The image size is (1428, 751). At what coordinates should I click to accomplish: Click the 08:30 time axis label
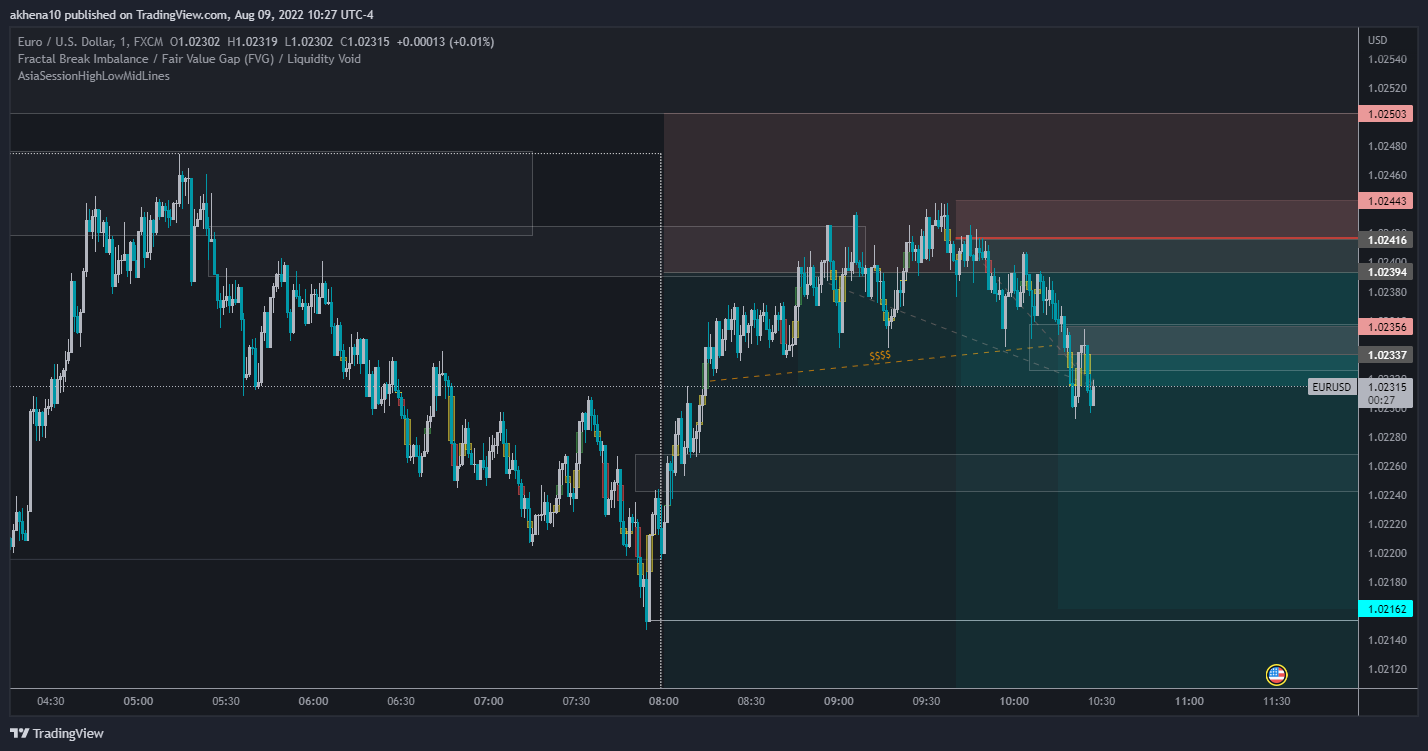point(751,701)
